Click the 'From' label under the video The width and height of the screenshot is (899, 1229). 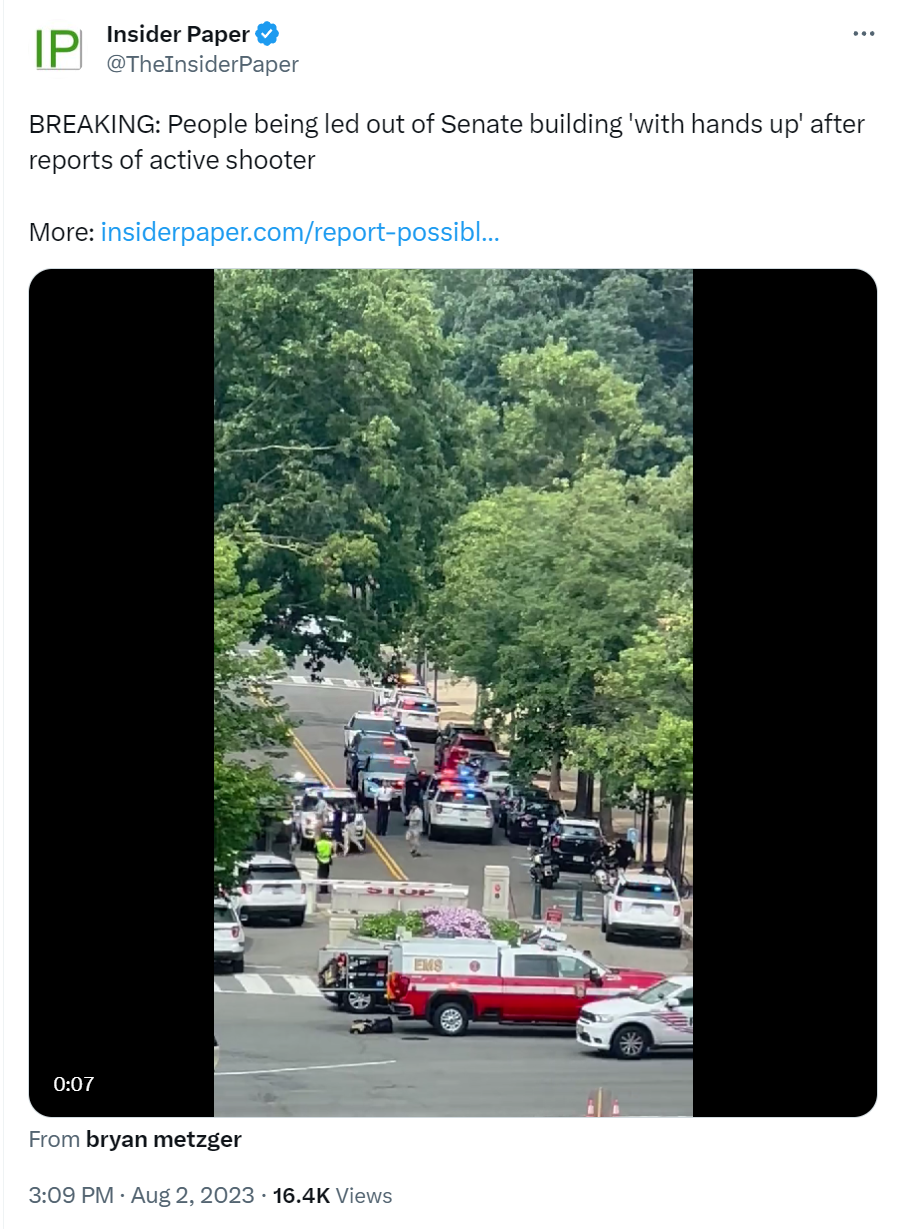[55, 1139]
